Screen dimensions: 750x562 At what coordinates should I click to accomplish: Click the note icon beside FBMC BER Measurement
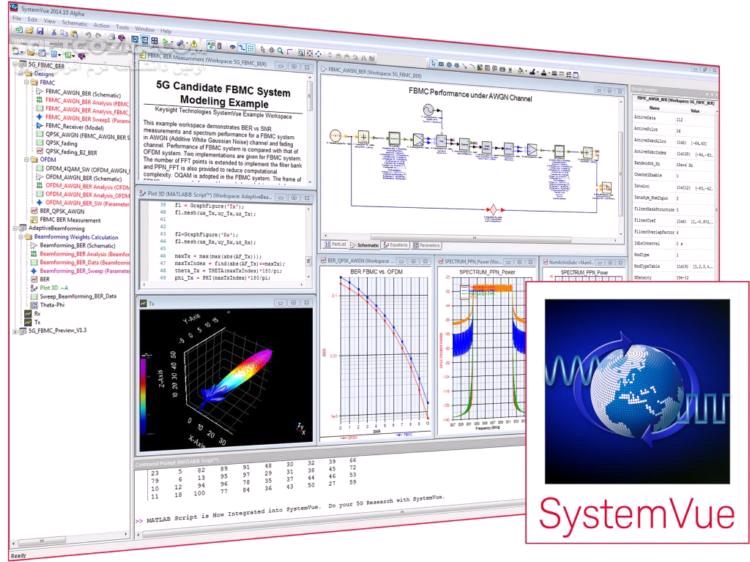tap(34, 220)
